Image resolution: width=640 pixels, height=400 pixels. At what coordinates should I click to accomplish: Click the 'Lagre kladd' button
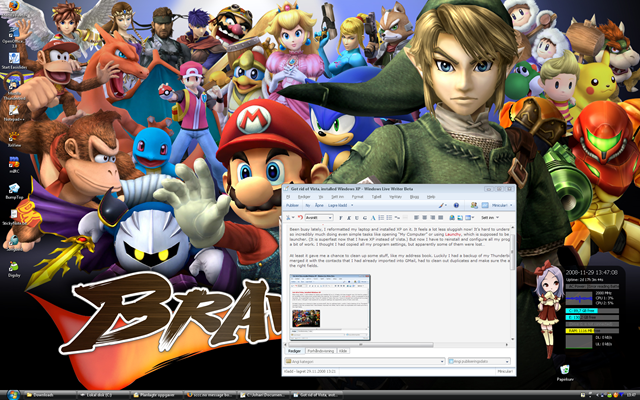tap(338, 205)
